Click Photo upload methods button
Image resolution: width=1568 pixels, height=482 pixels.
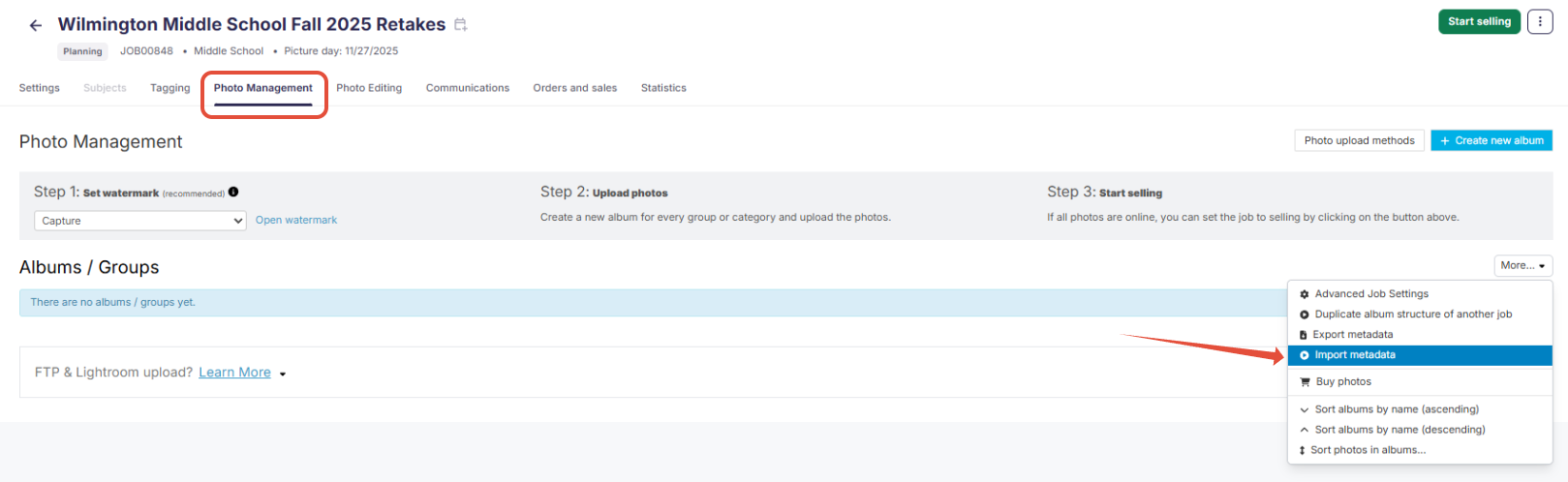(1359, 140)
